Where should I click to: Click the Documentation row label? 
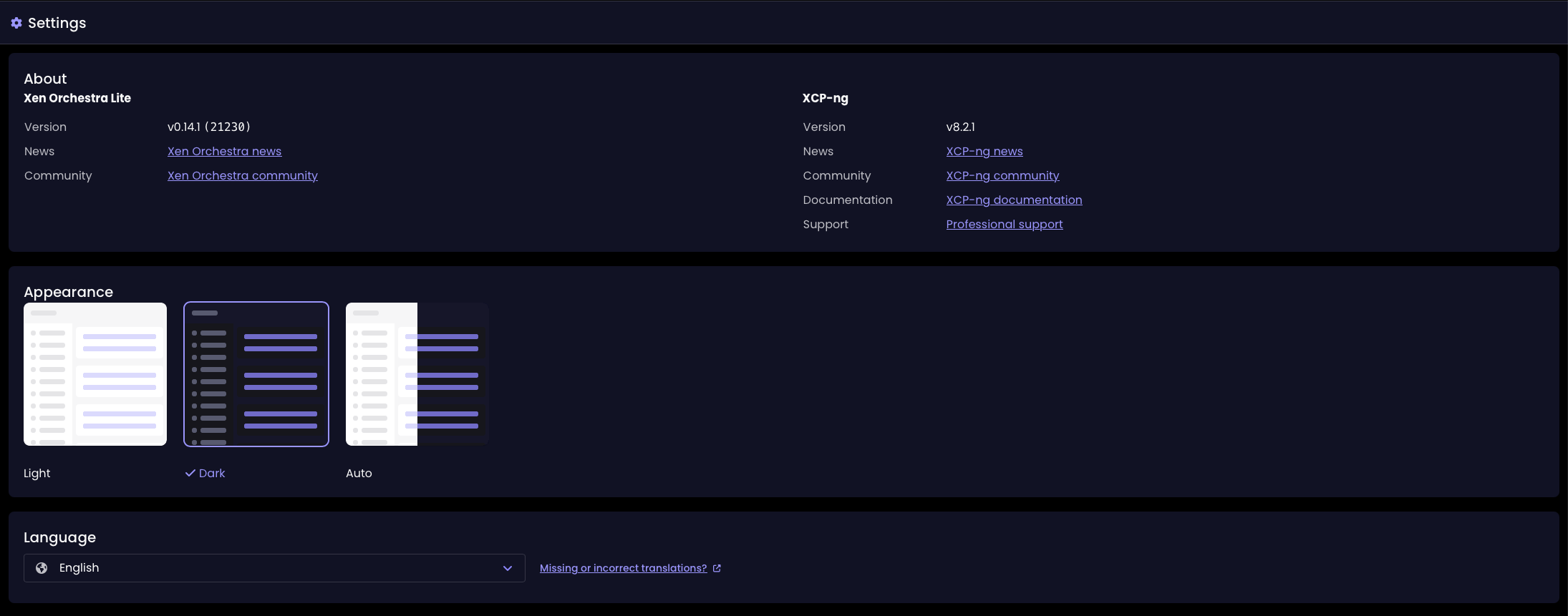pyautogui.click(x=848, y=200)
